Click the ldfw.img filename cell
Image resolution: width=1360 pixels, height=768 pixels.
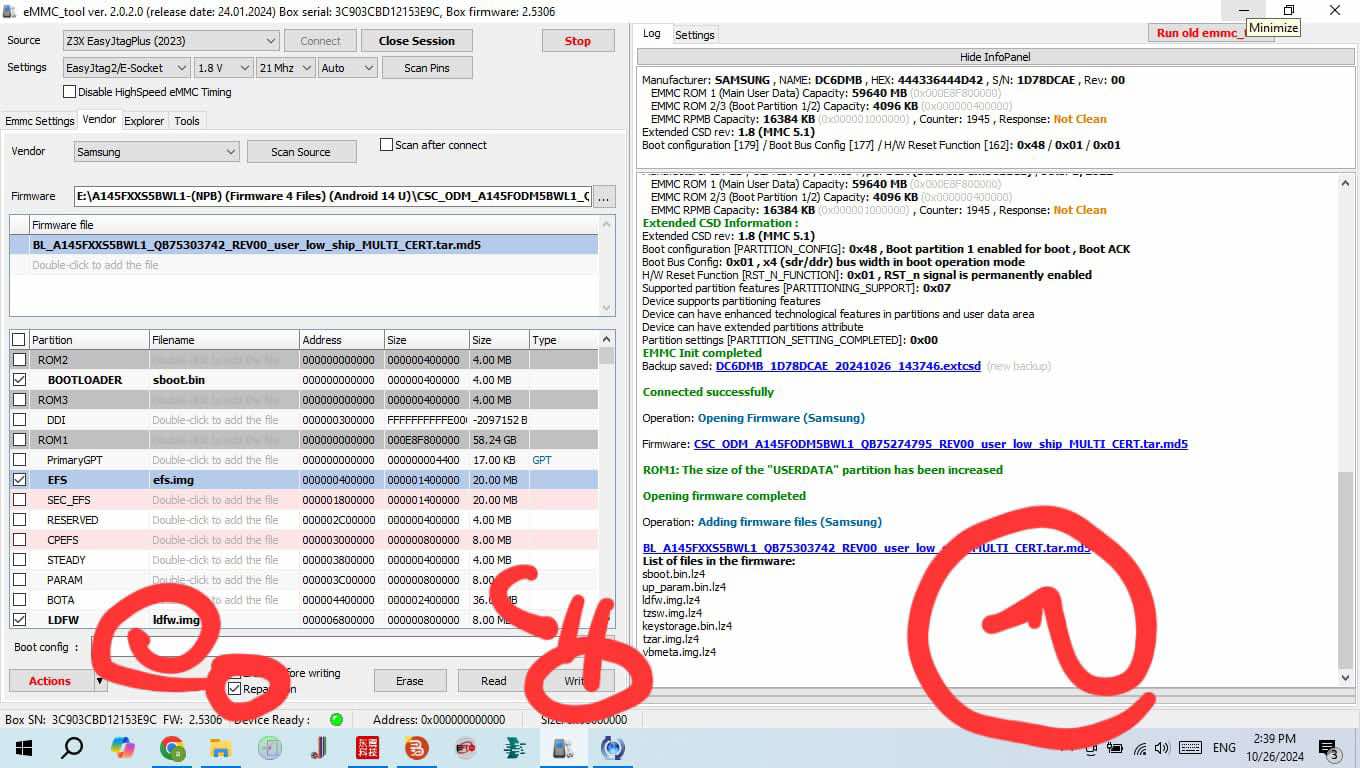tap(224, 620)
